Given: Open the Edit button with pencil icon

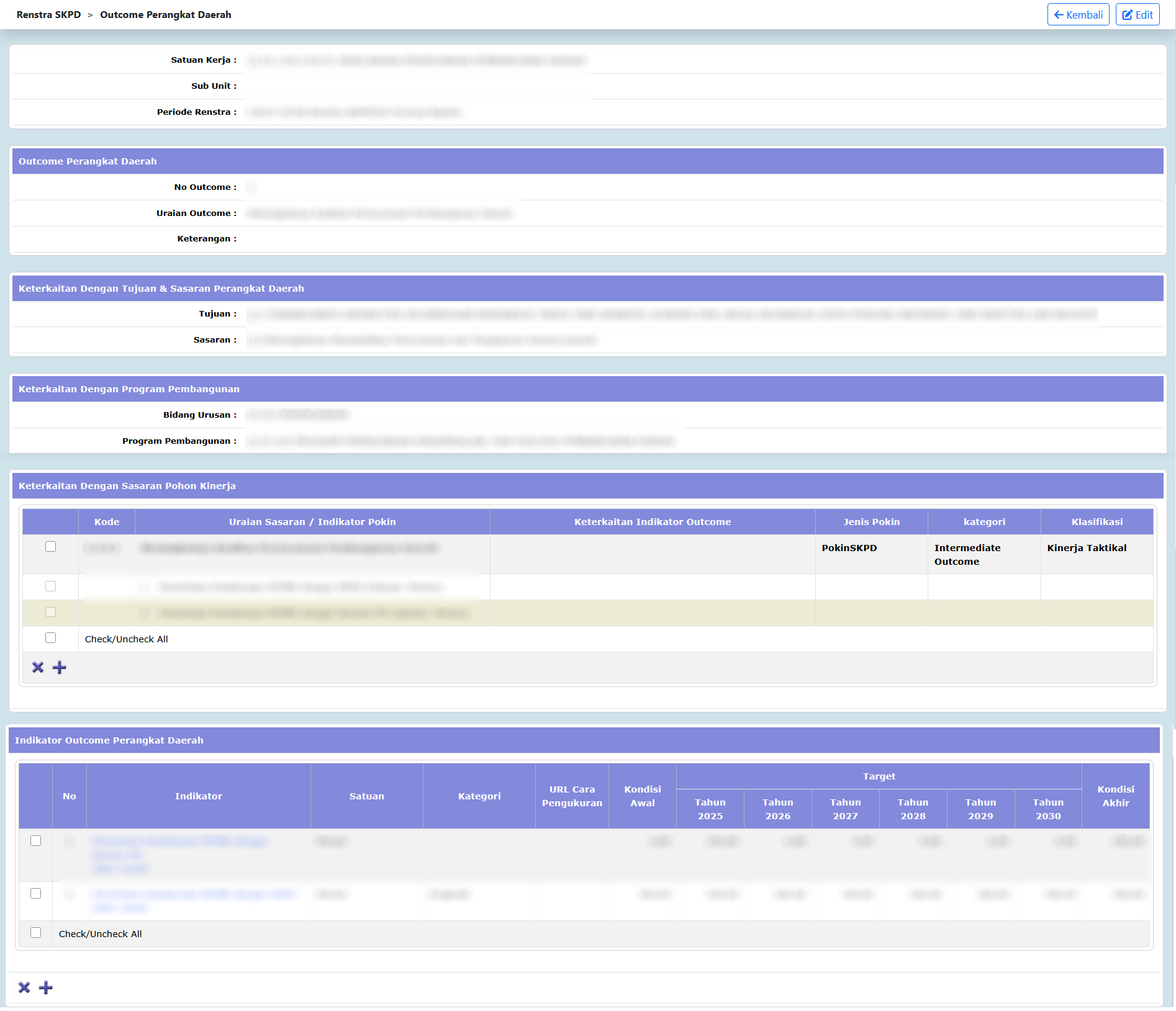Looking at the screenshot, I should pyautogui.click(x=1137, y=15).
